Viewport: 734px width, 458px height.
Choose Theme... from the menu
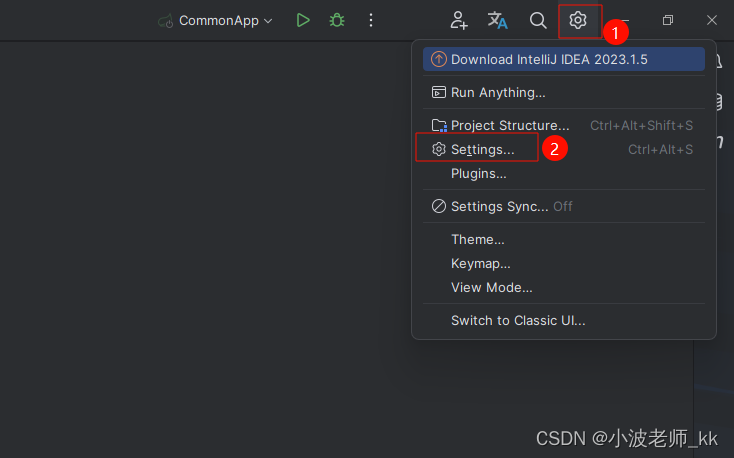[564, 239]
